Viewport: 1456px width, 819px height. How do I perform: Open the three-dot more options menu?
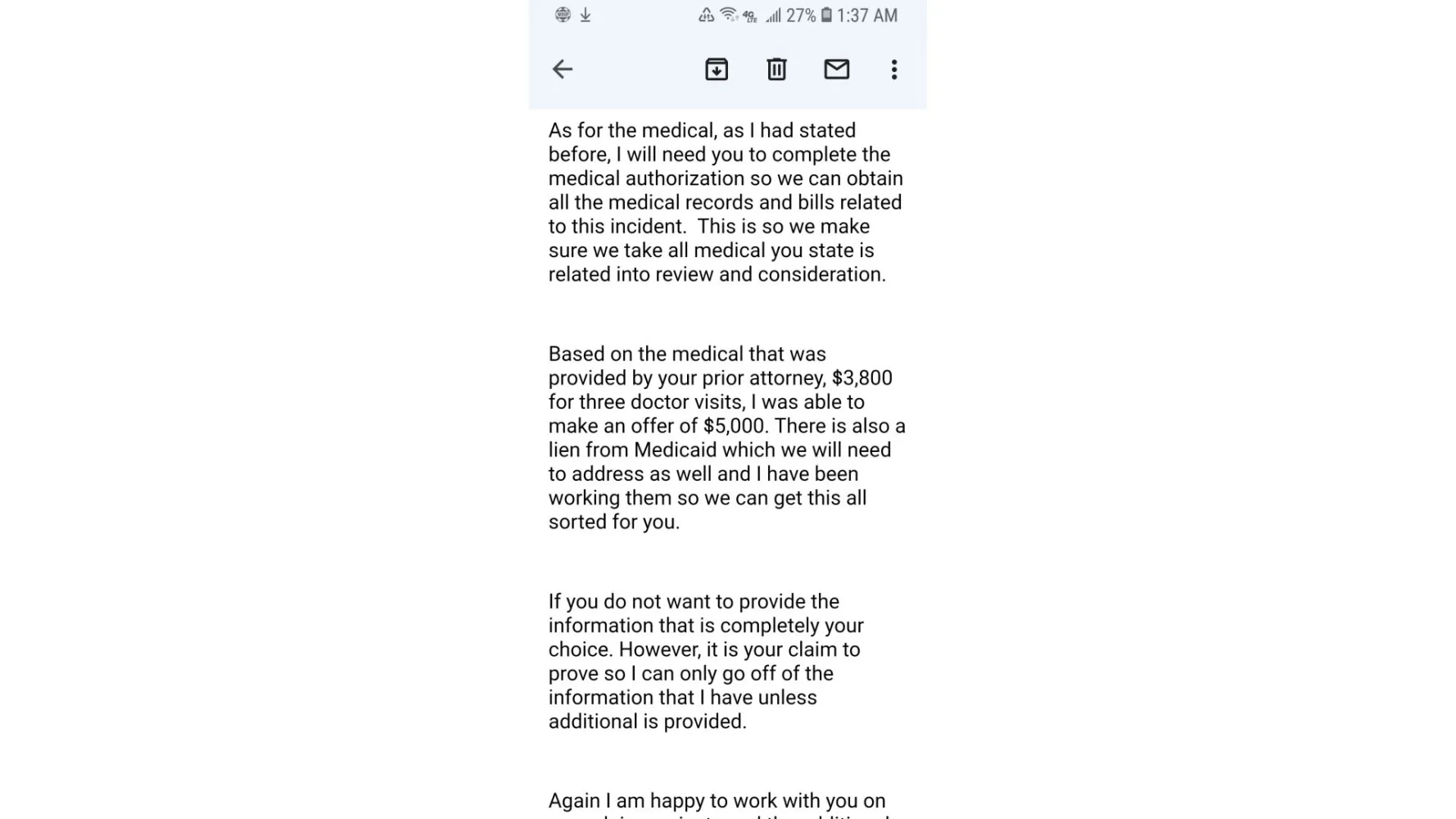point(894,70)
